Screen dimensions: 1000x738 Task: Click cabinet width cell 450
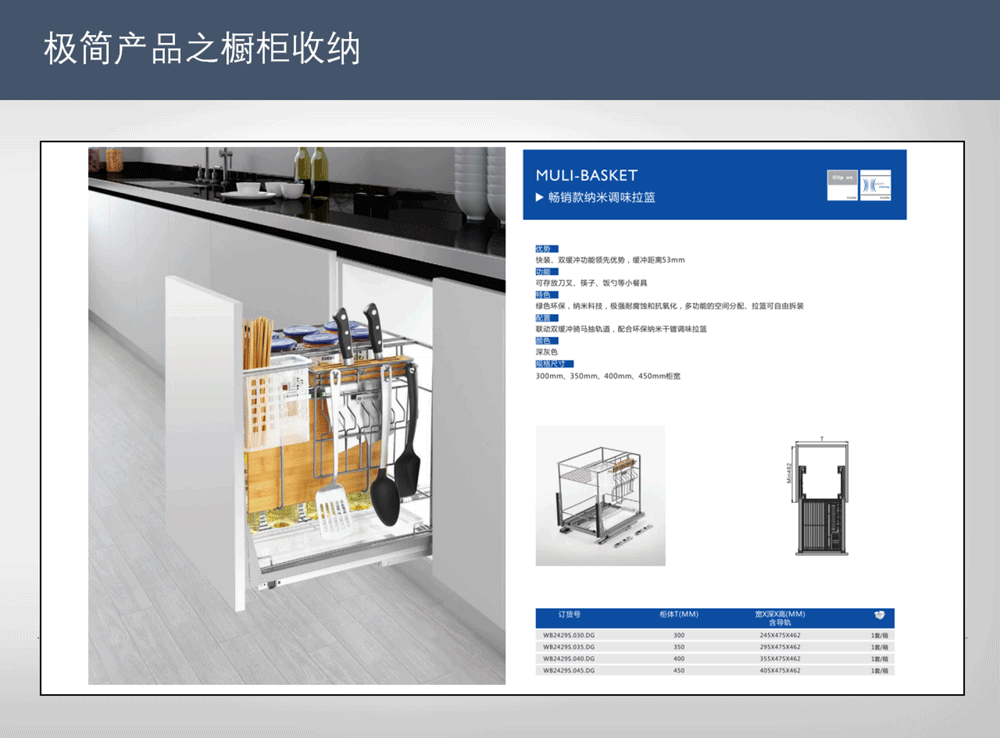point(679,670)
